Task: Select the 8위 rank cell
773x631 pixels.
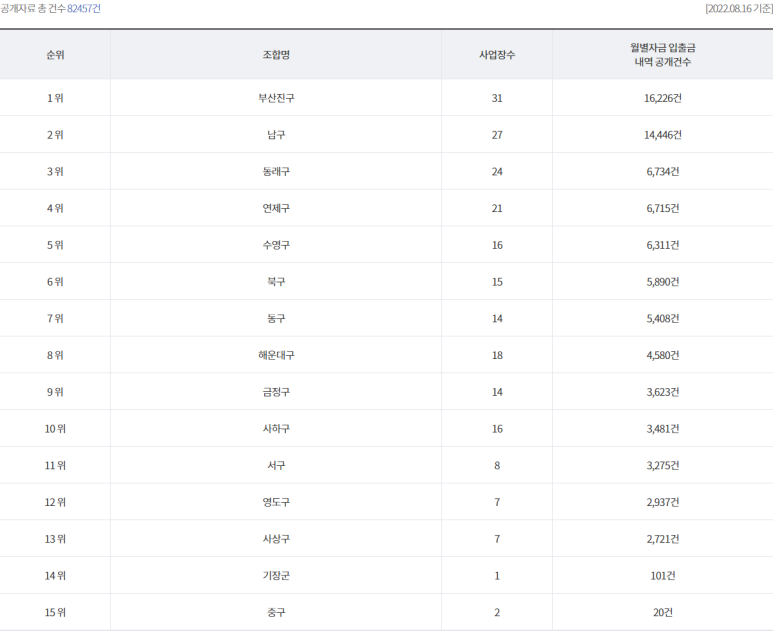Action: (x=55, y=355)
